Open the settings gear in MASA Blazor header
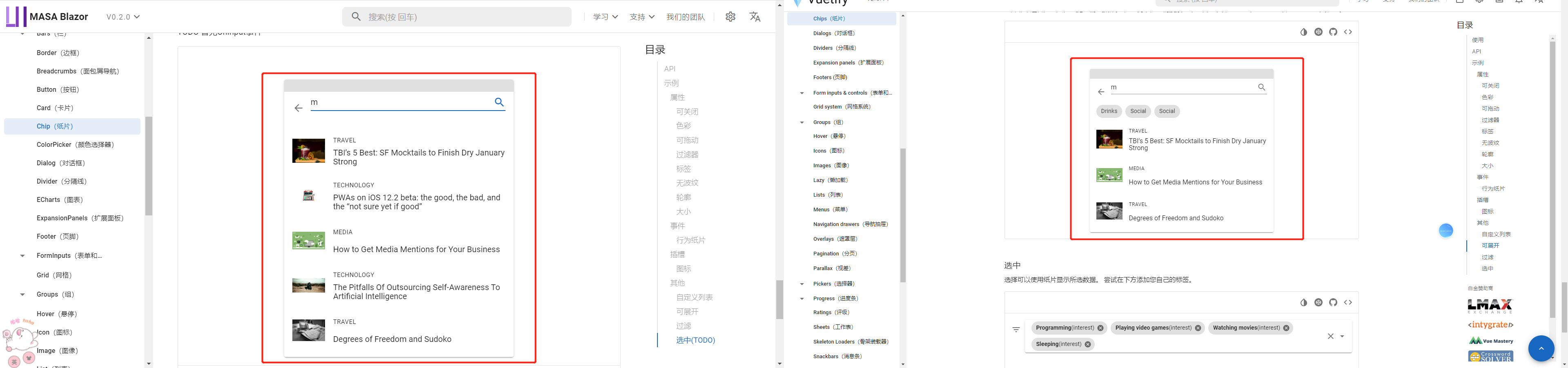Image resolution: width=1568 pixels, height=368 pixels. 730,16
